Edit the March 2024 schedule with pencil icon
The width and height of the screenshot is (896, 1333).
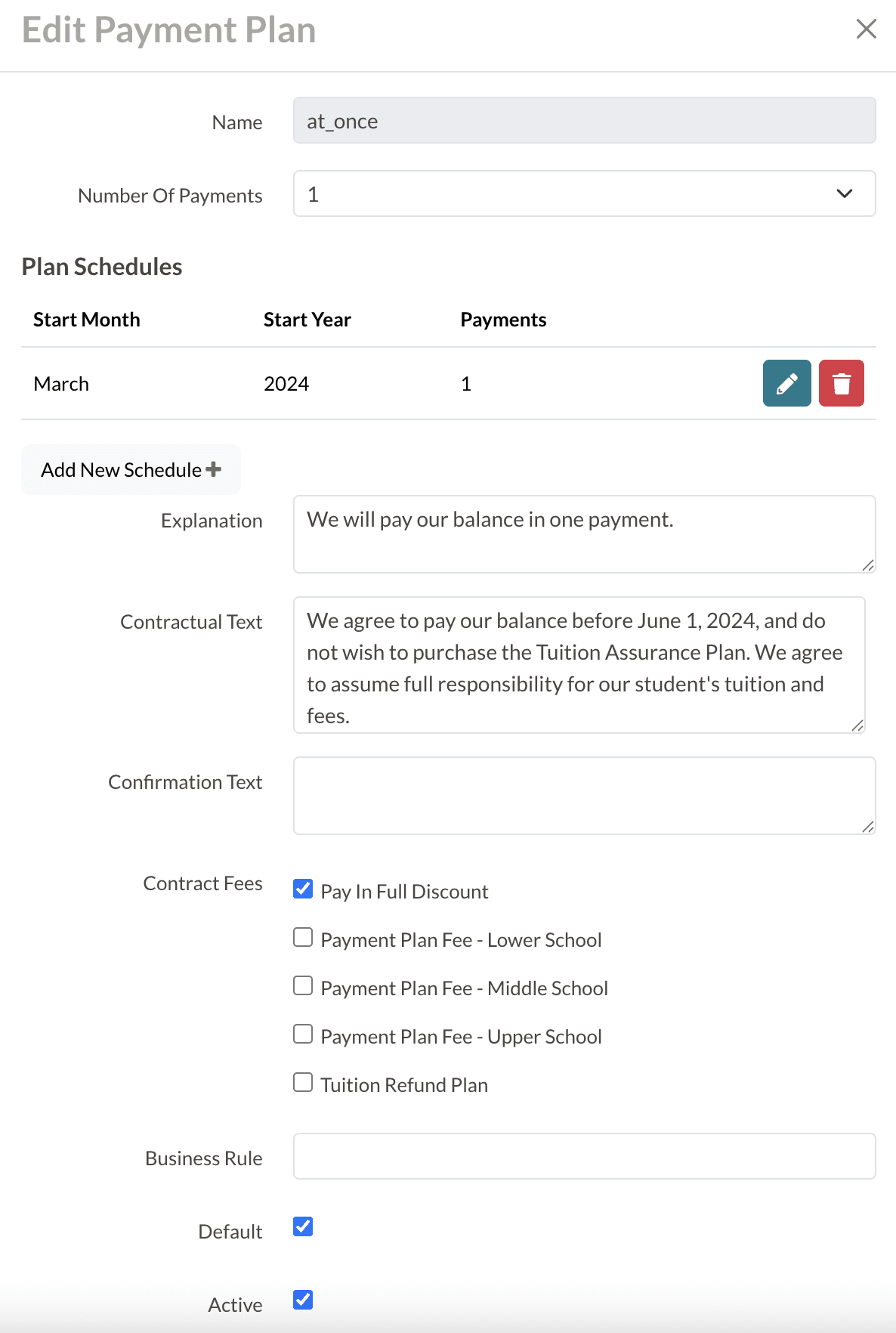pyautogui.click(x=786, y=384)
